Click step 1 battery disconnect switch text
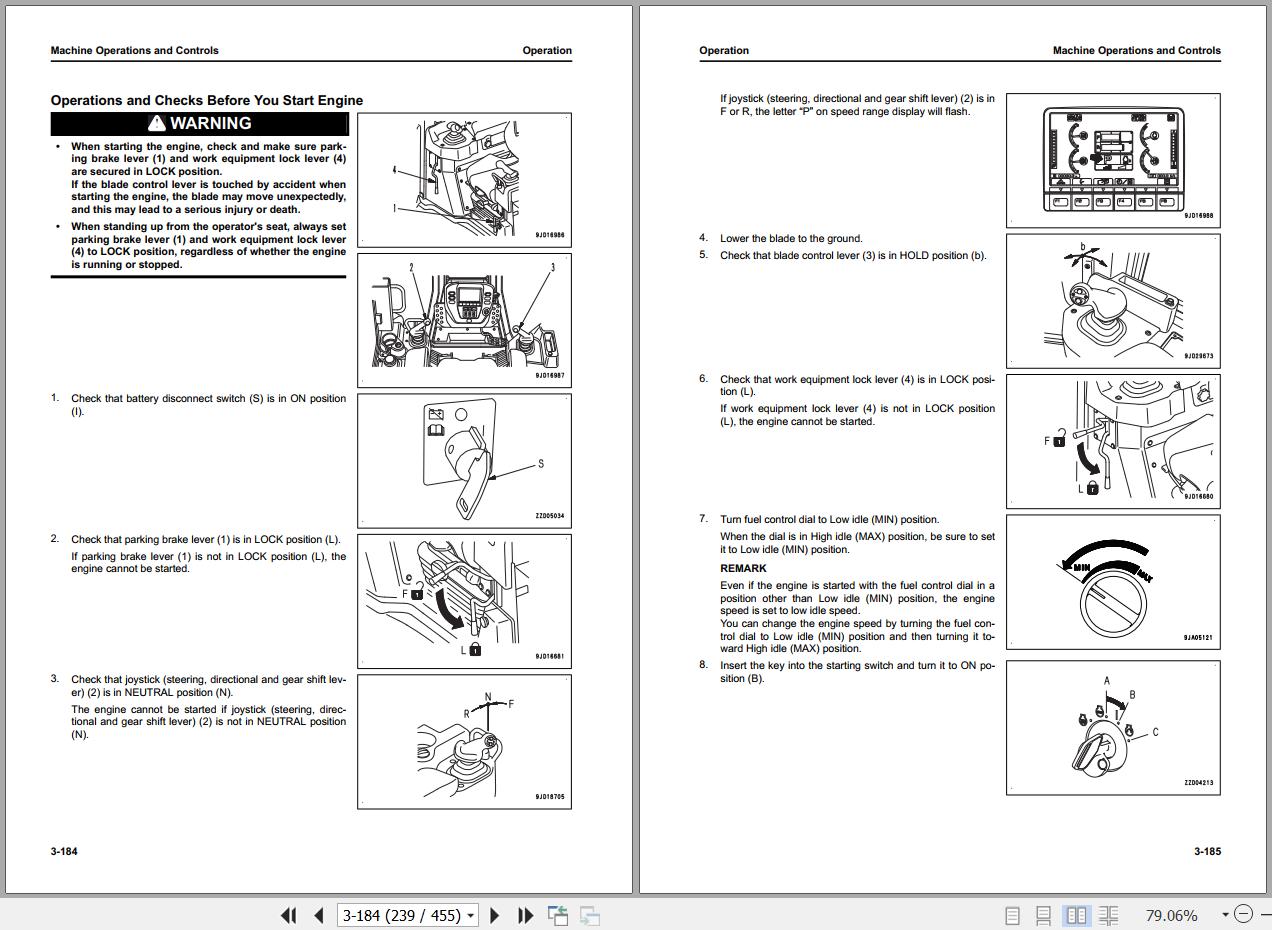 pos(208,405)
